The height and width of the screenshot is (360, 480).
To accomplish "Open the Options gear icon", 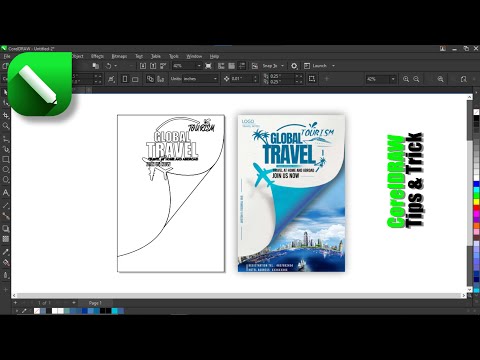I will 294,66.
